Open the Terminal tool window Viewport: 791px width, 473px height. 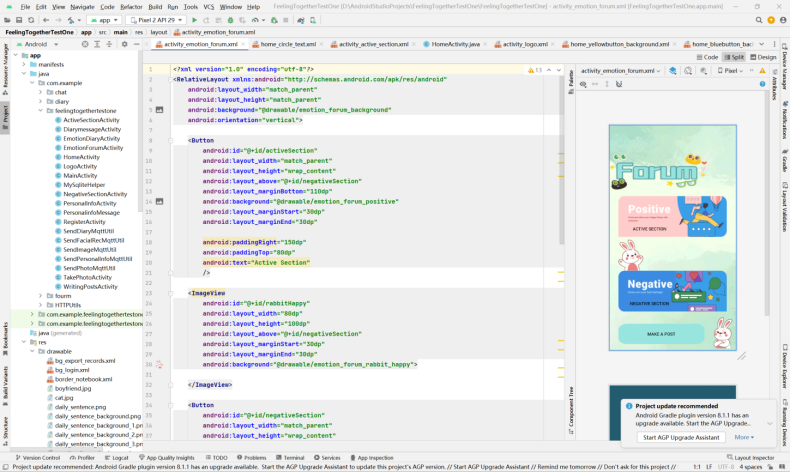290,458
